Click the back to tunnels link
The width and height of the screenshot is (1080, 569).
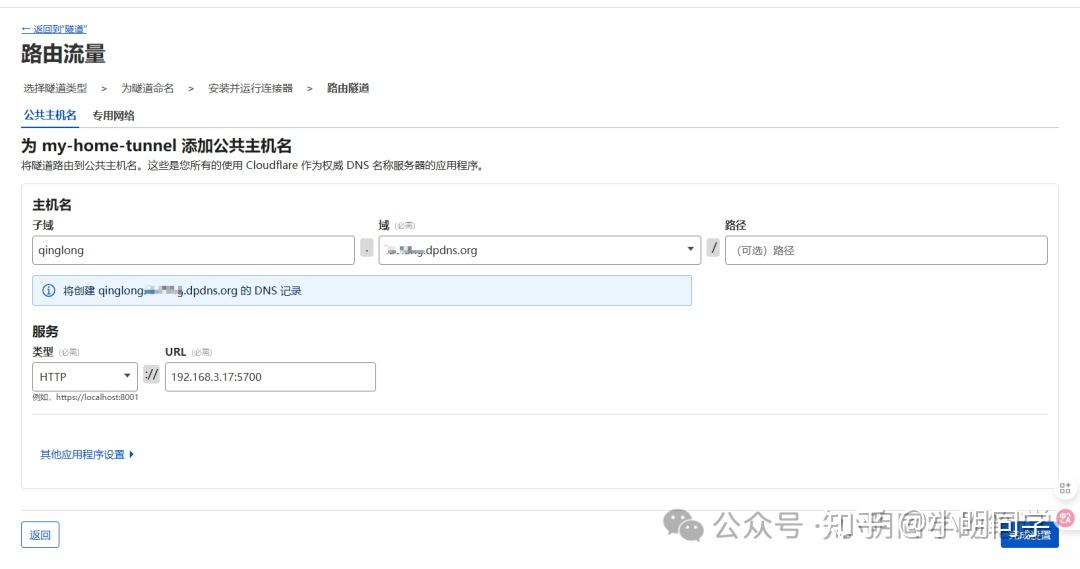coord(54,29)
